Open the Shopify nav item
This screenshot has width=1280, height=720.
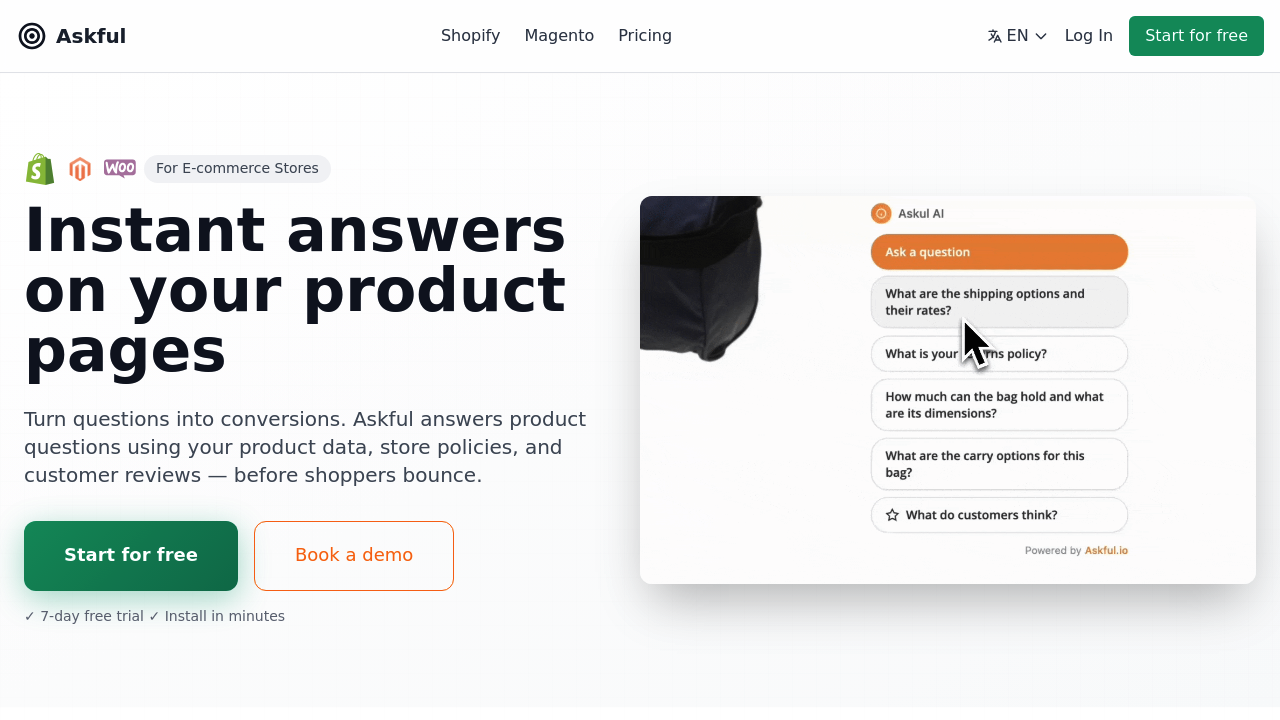tap(470, 36)
